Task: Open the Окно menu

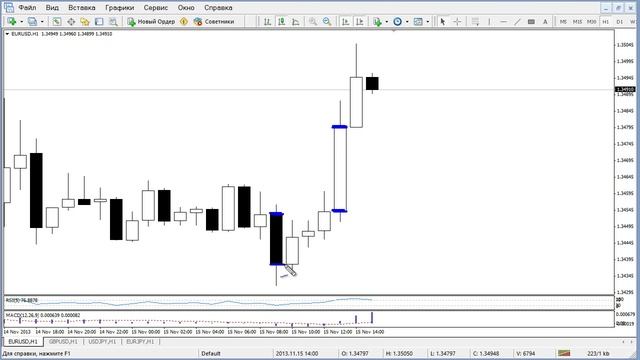Action: click(186, 8)
